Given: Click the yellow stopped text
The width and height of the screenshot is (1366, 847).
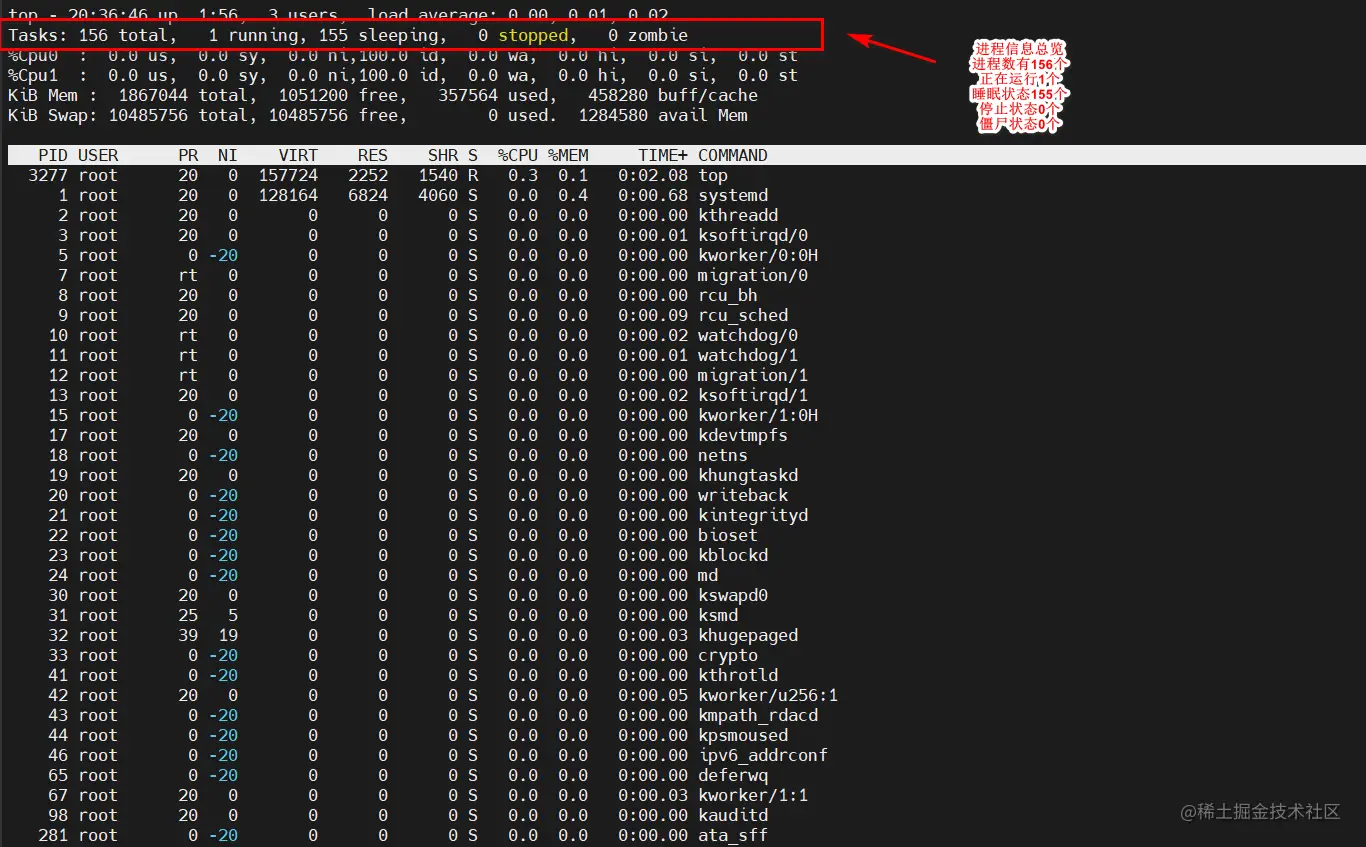Looking at the screenshot, I should [533, 35].
